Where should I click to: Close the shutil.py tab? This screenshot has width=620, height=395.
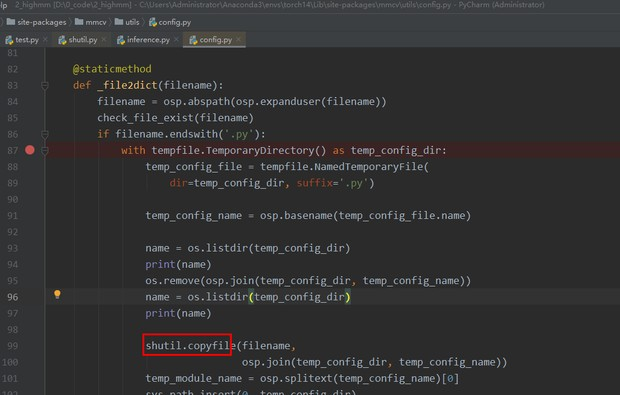pyautogui.click(x=104, y=40)
